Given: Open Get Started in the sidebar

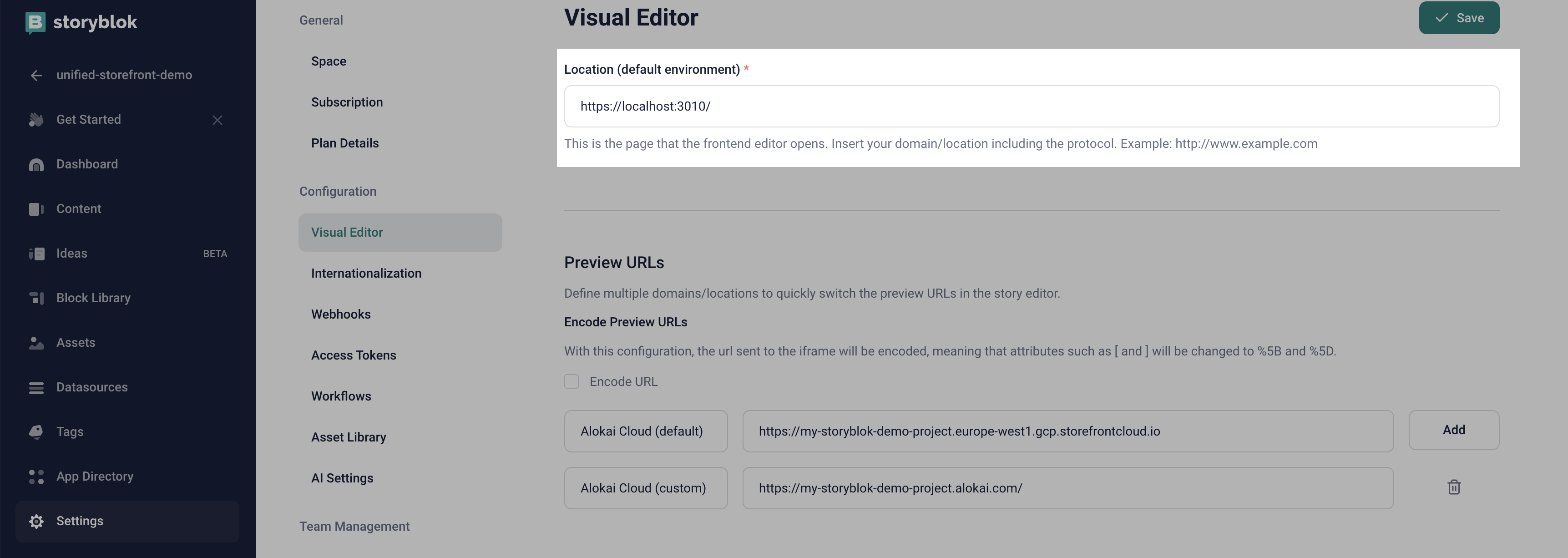Looking at the screenshot, I should (x=89, y=119).
